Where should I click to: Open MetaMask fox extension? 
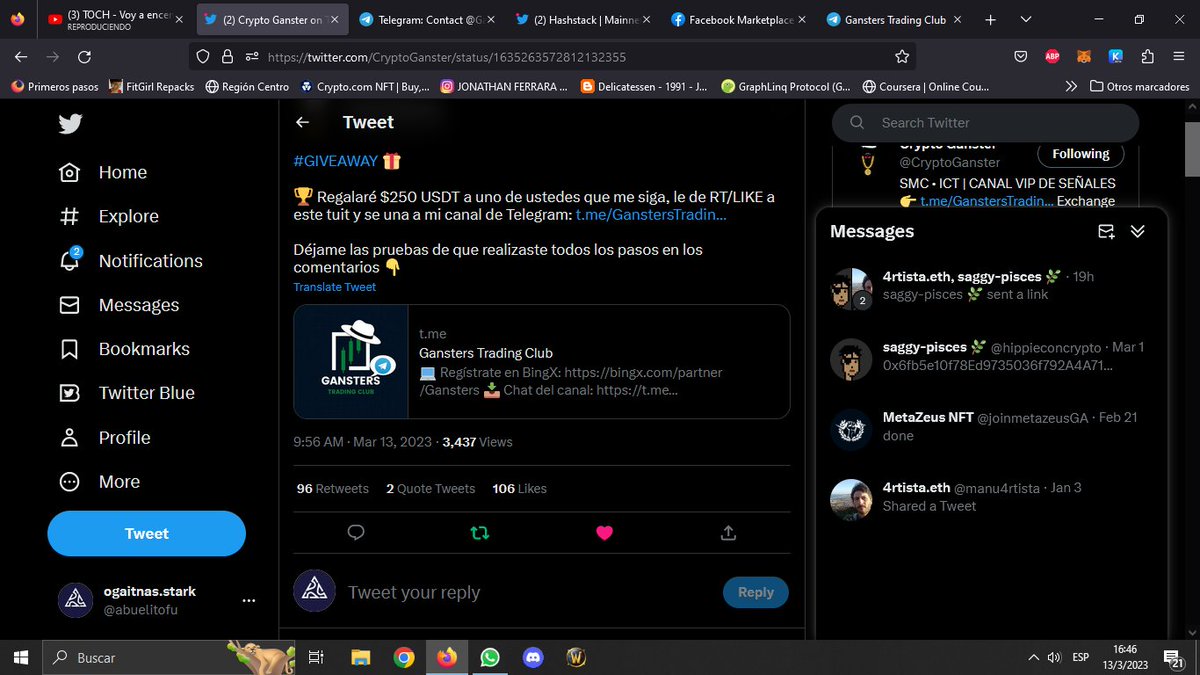(x=1084, y=57)
